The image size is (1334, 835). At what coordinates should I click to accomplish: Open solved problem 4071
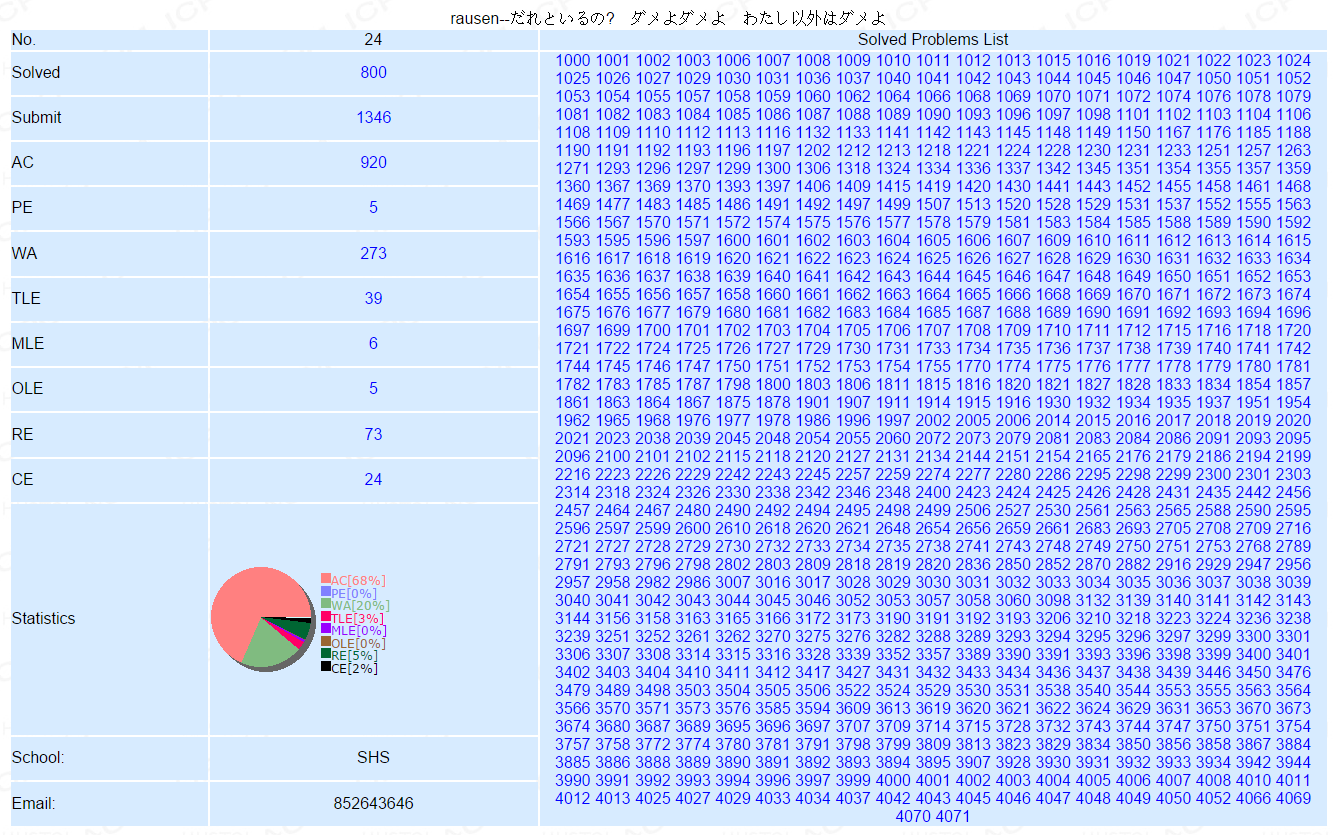click(953, 816)
